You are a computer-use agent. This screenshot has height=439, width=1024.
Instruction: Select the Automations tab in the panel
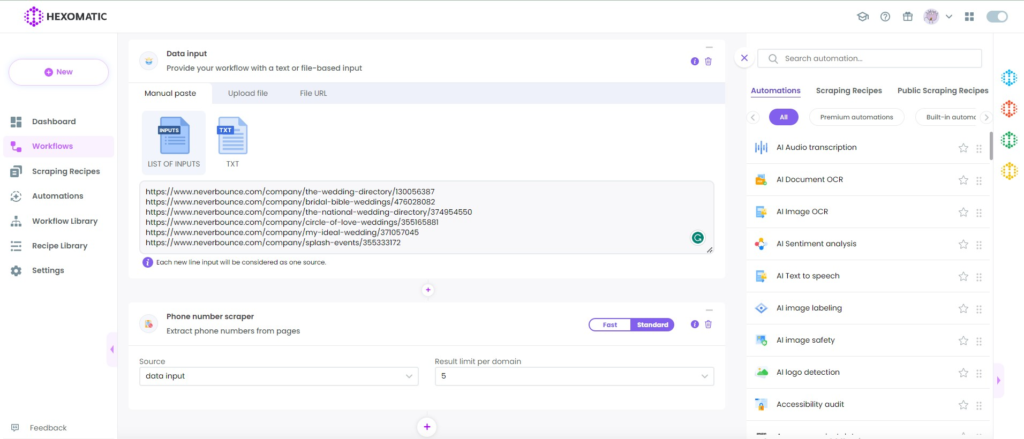click(775, 91)
